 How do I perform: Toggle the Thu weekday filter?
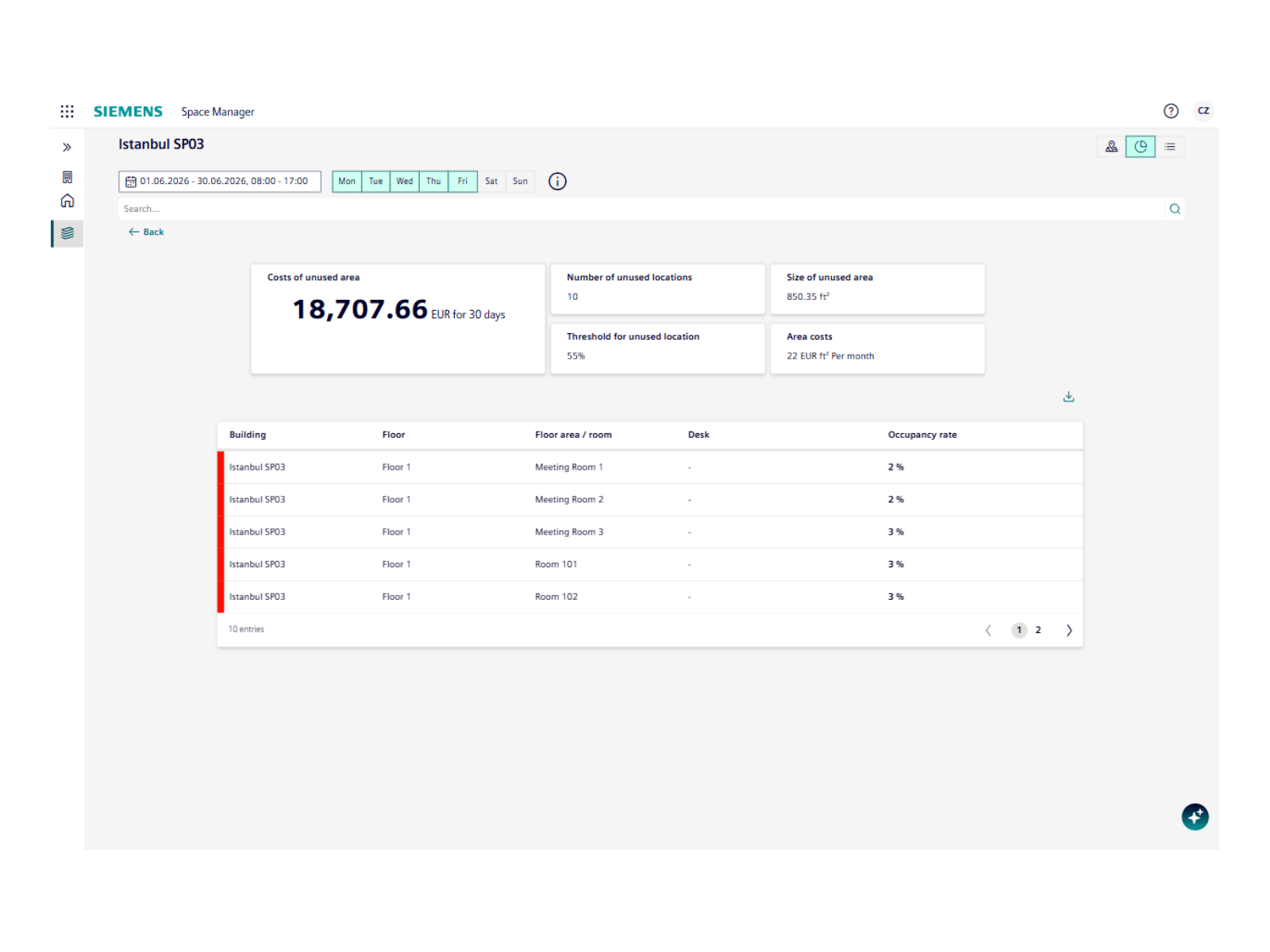(433, 182)
